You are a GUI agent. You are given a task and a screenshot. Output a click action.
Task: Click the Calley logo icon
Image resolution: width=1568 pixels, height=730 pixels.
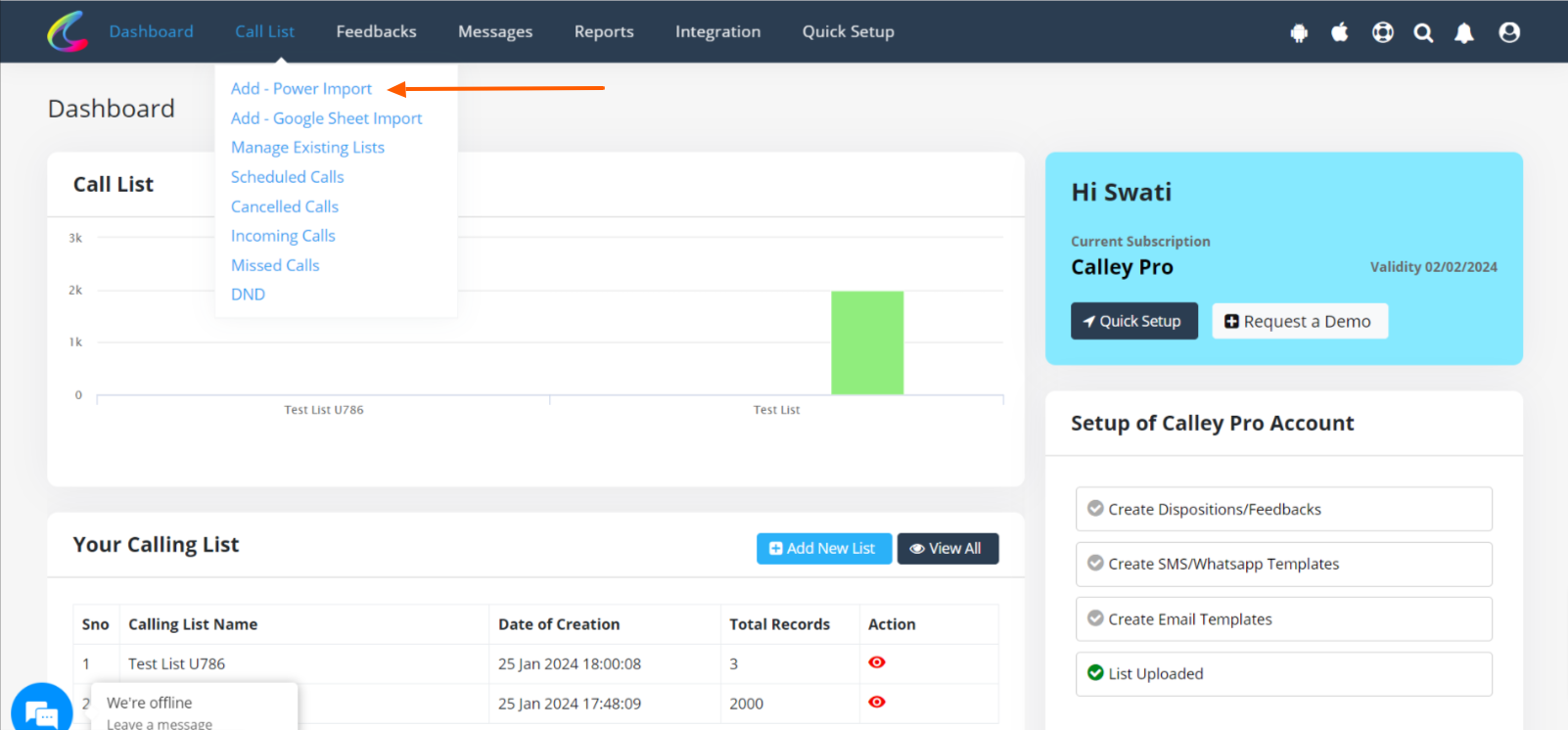point(67,31)
